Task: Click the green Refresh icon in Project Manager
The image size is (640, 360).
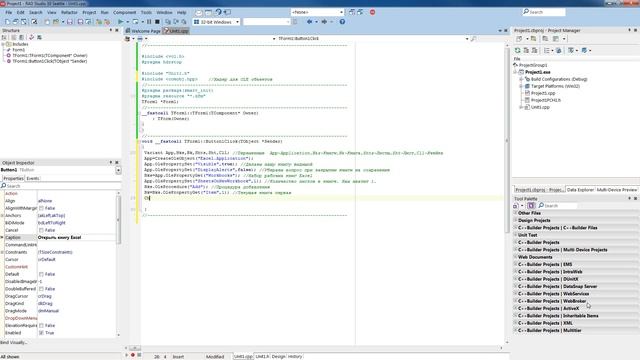Action: coord(518,50)
